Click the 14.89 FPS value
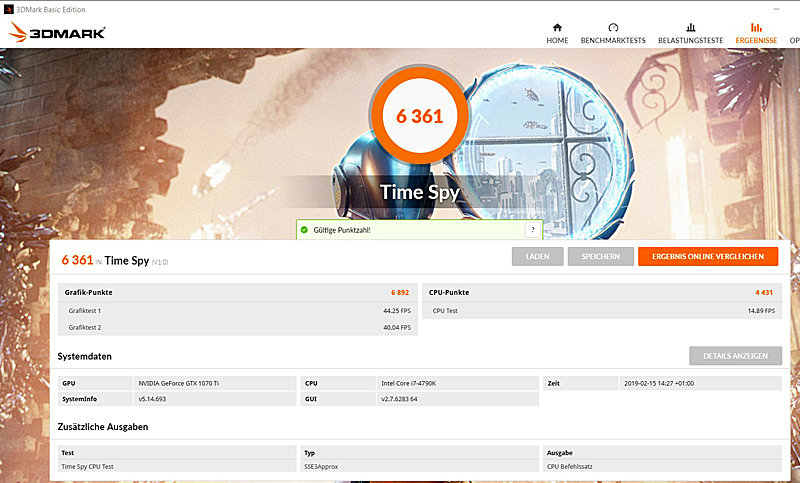The image size is (800, 483). click(x=761, y=311)
